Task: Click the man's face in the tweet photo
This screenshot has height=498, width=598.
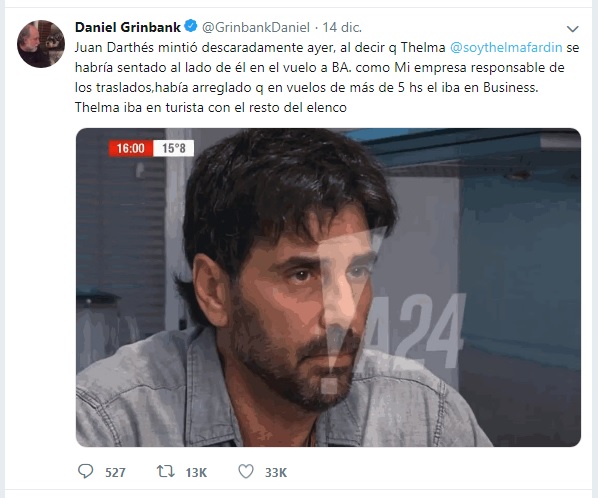Action: click(x=301, y=305)
